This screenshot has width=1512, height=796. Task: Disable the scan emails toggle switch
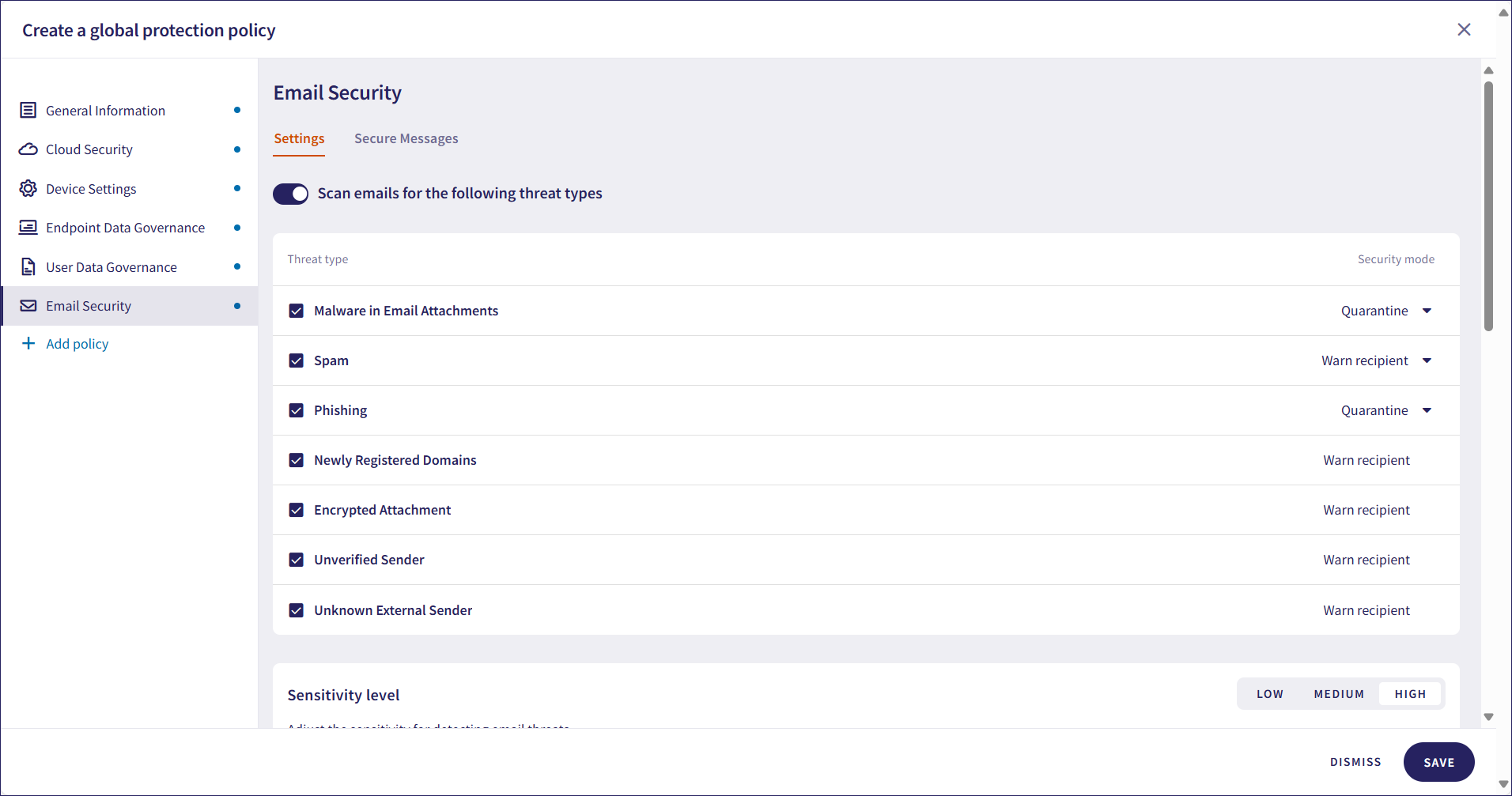pyautogui.click(x=291, y=194)
